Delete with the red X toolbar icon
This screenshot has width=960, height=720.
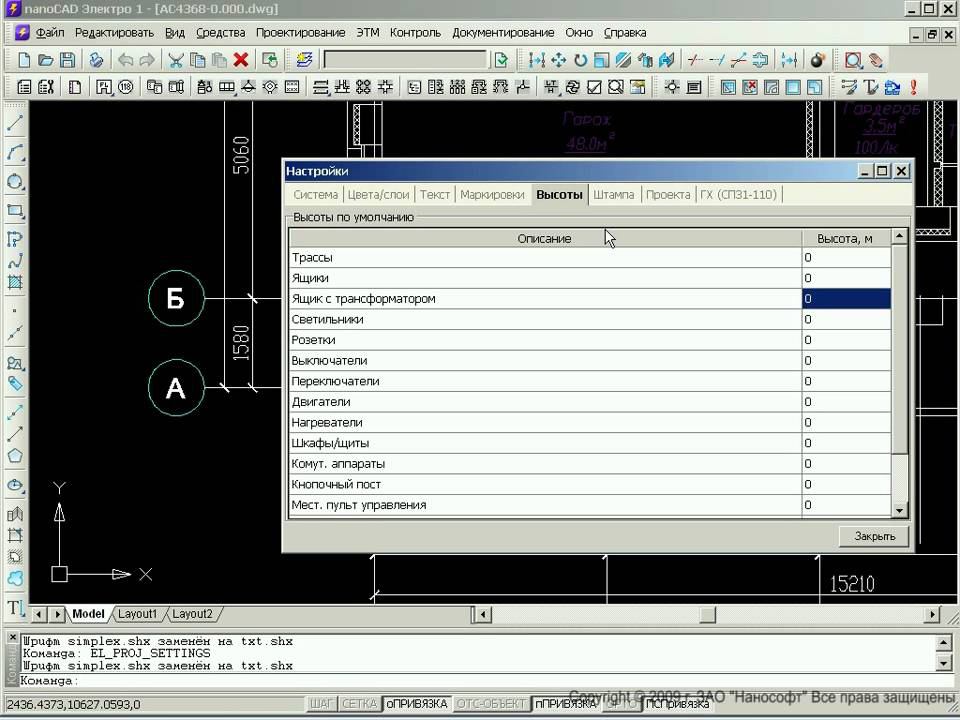(x=241, y=60)
